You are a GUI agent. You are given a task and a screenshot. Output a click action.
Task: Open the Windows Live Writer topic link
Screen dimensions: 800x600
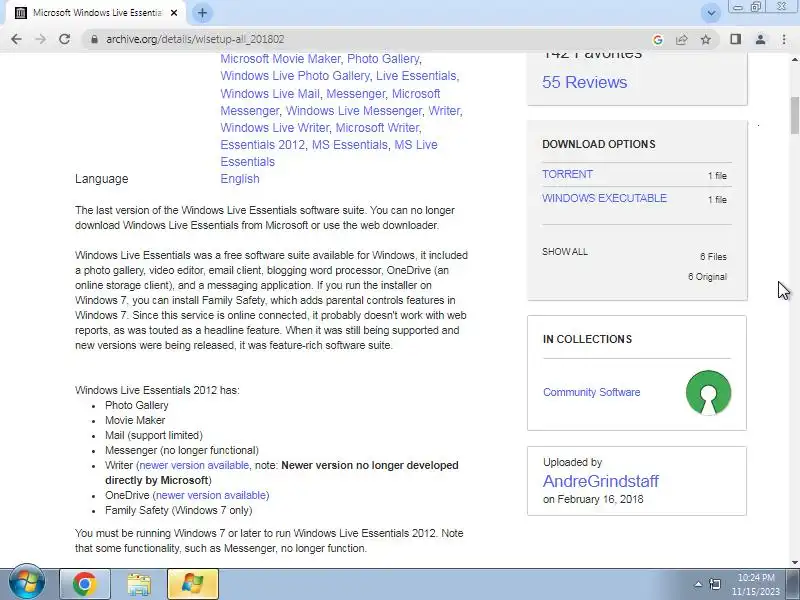[x=274, y=128]
